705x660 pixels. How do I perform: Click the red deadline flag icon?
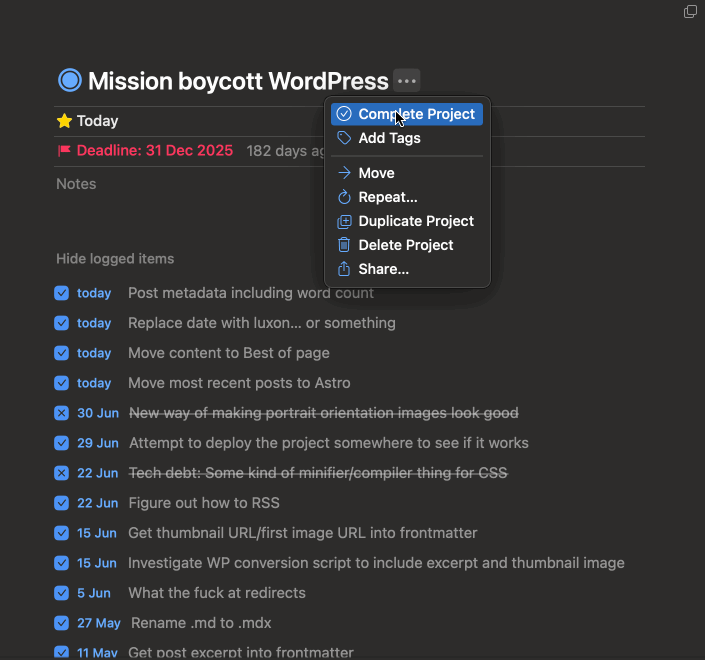click(x=64, y=151)
